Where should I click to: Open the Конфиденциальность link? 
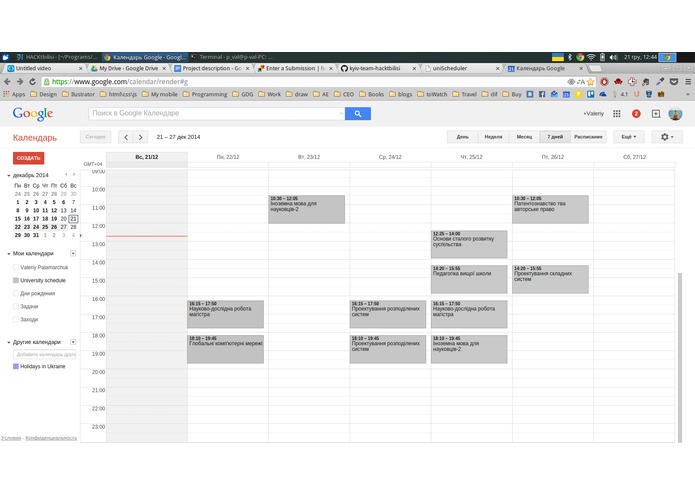[x=51, y=438]
